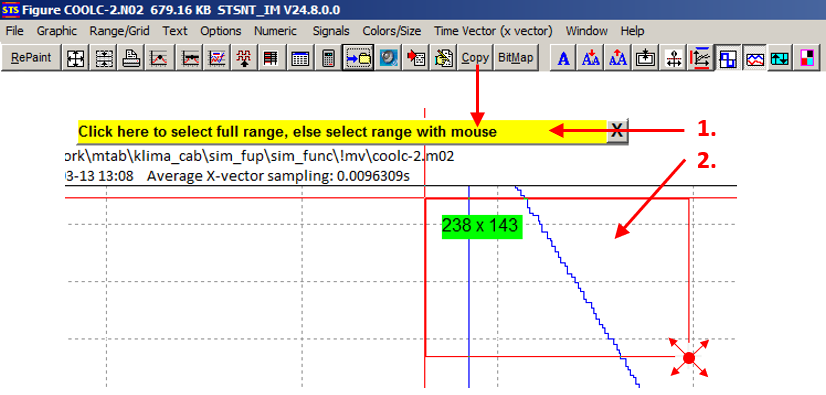
Task: Click the red arrow into table icon
Action: click(x=416, y=58)
